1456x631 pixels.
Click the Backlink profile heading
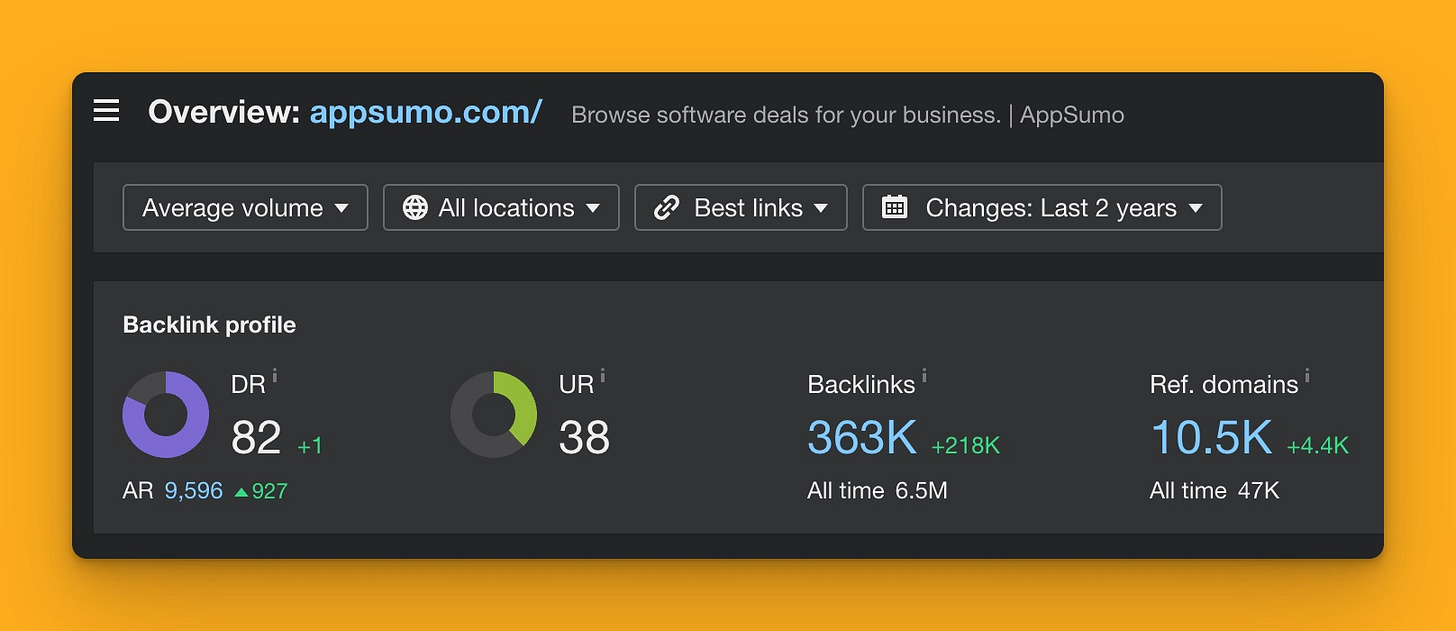pos(209,325)
